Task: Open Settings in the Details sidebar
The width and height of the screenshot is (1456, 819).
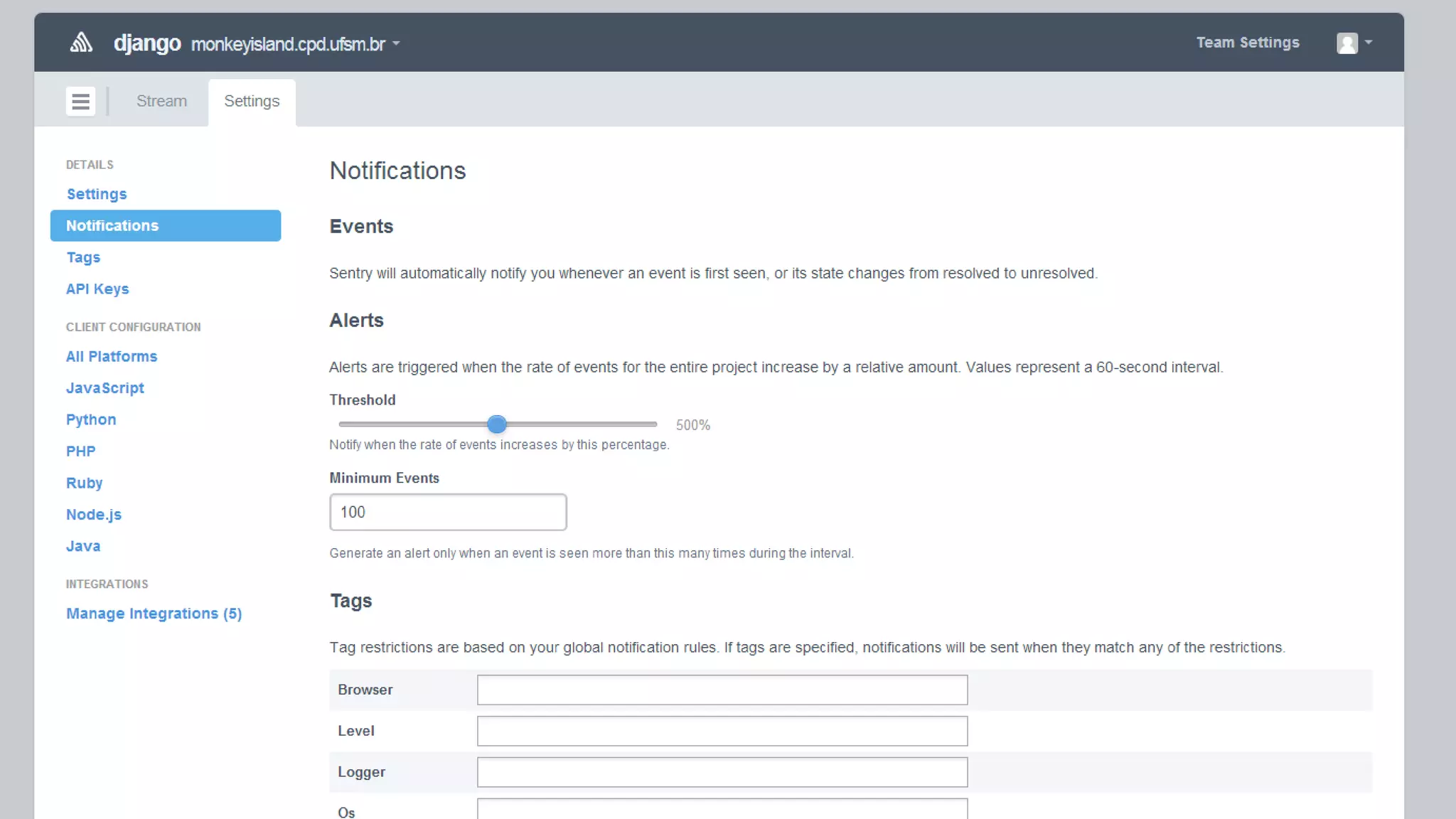Action: click(x=97, y=194)
